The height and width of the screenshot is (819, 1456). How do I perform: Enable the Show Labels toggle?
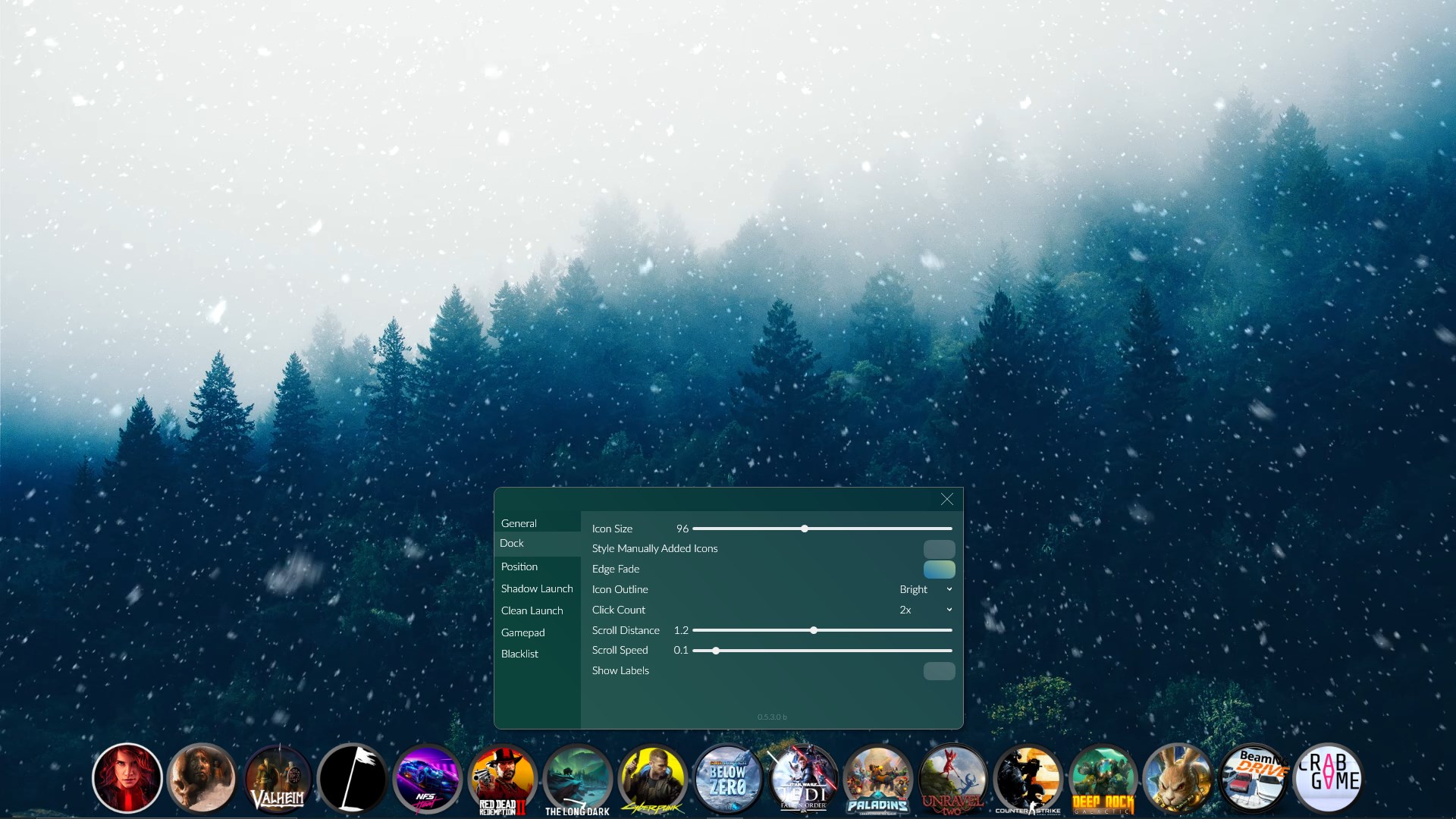point(939,671)
